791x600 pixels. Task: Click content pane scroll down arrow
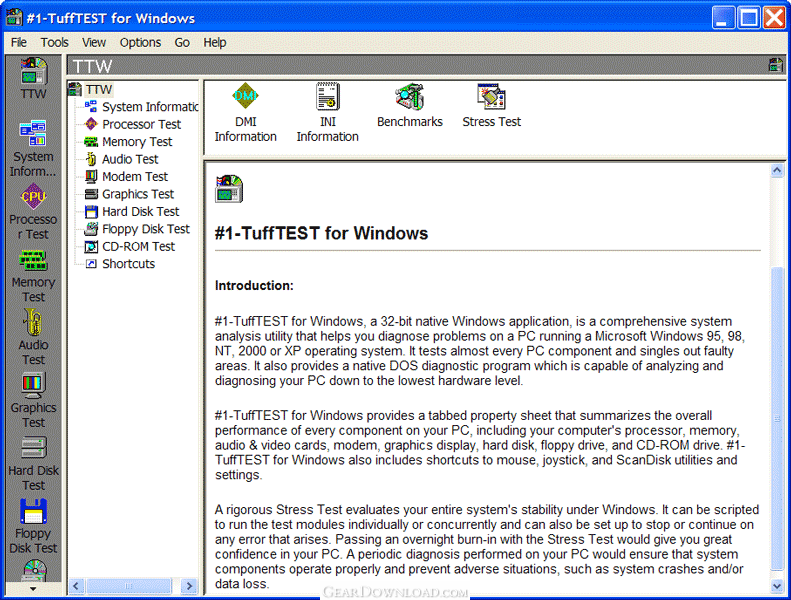pyautogui.click(x=777, y=586)
